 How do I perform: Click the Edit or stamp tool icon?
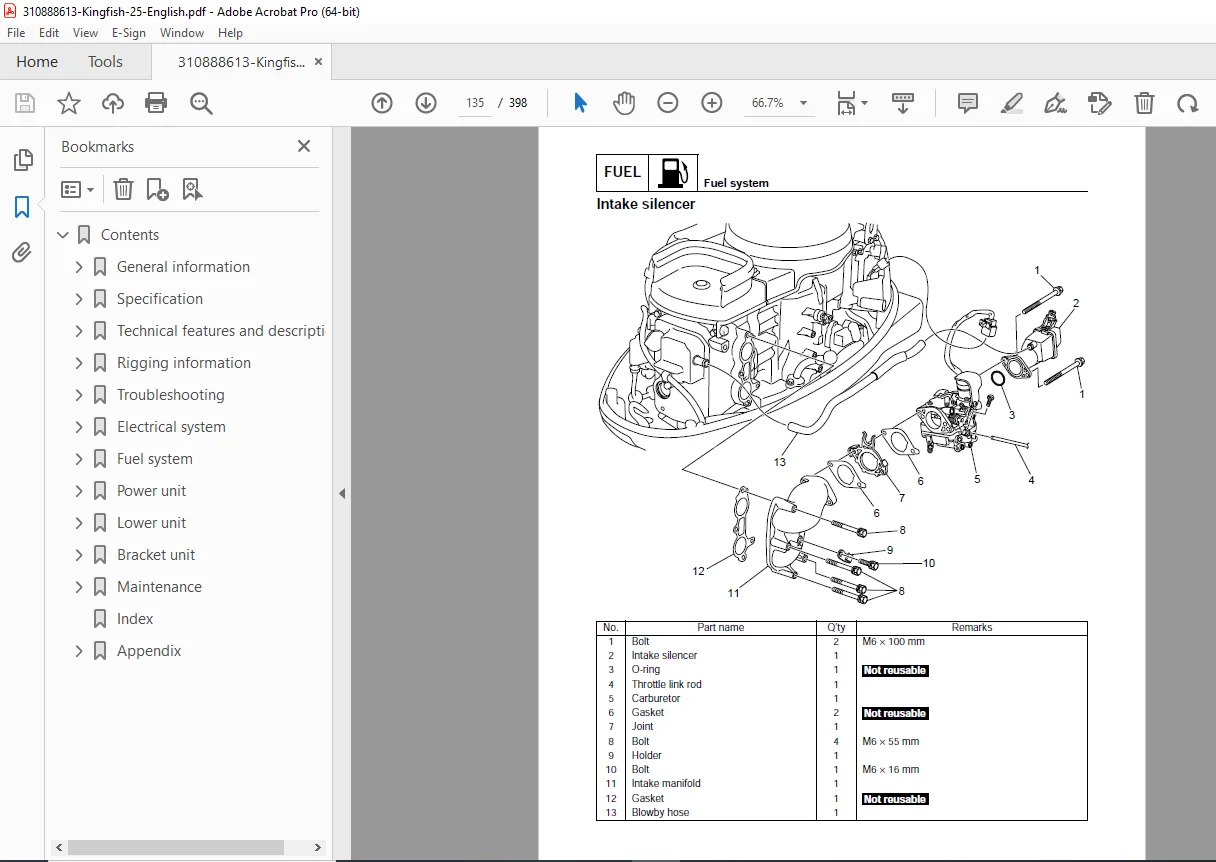tap(1099, 103)
